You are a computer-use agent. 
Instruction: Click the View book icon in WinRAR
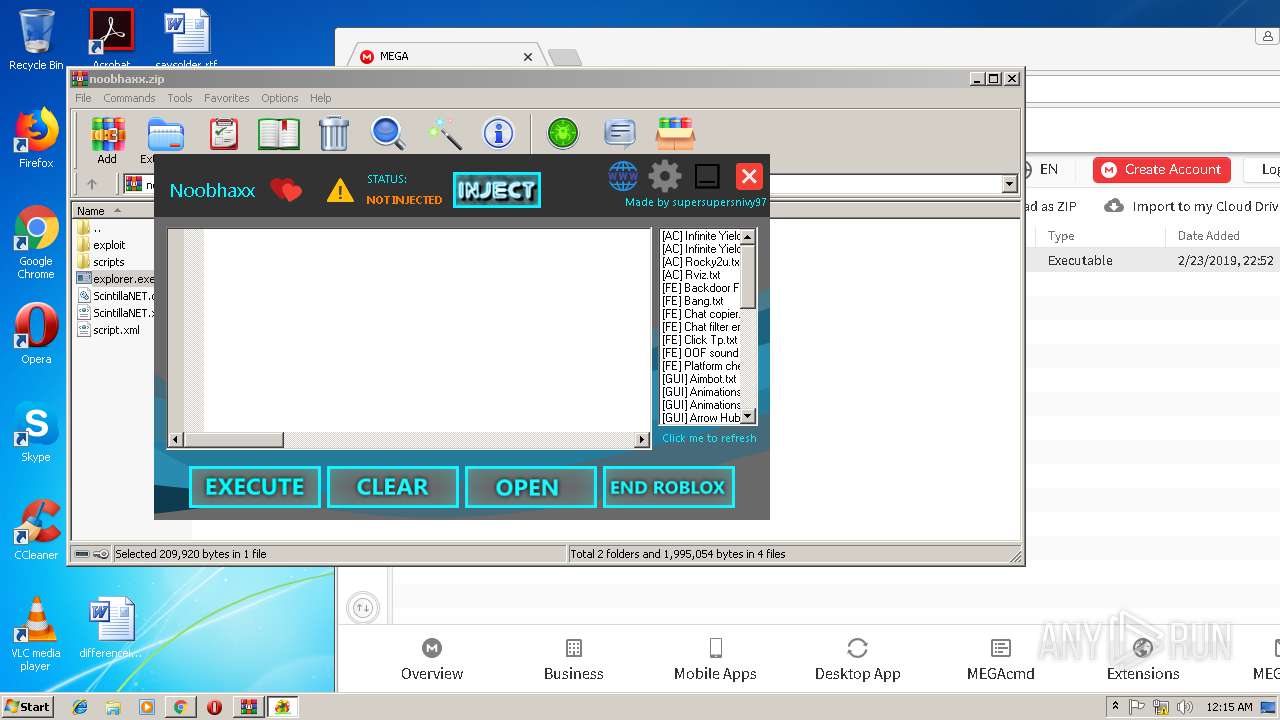pyautogui.click(x=279, y=134)
